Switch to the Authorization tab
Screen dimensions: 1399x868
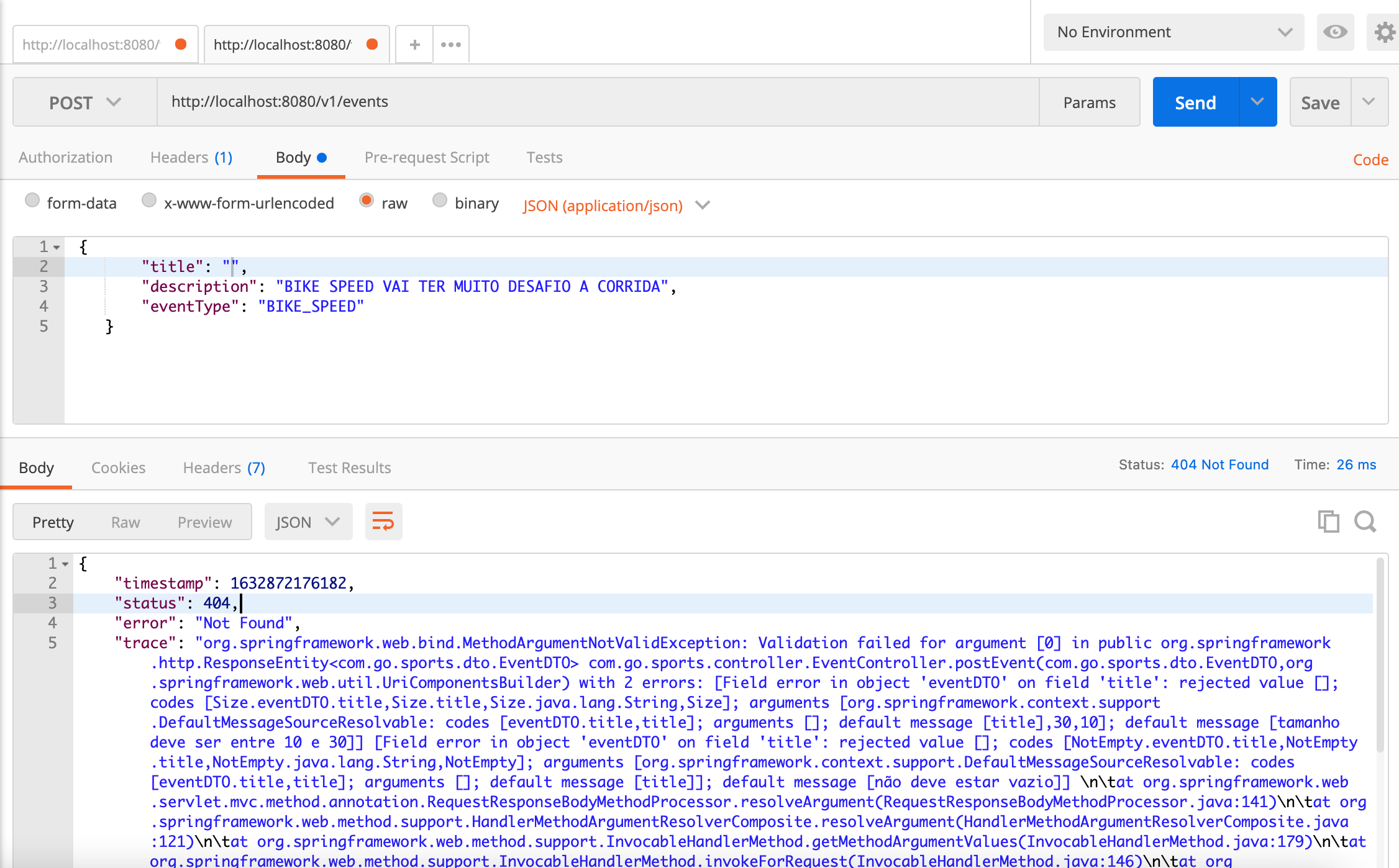(x=65, y=157)
